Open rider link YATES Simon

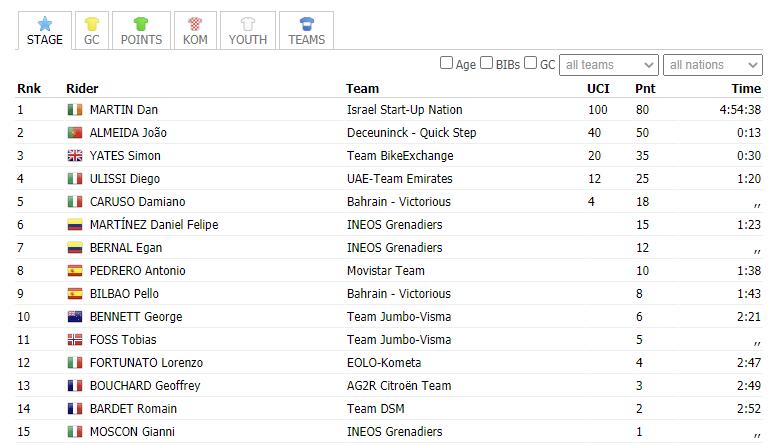pos(125,156)
